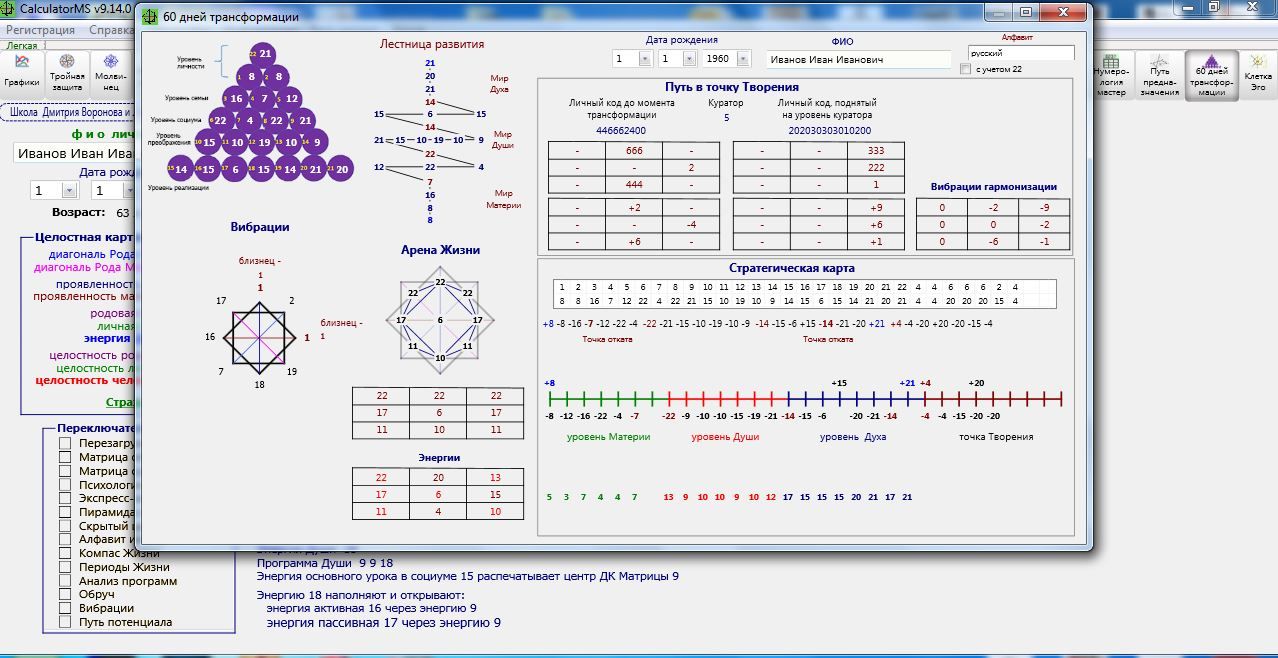This screenshot has height=658, width=1278.
Task: Minimize the 60 дней трансформации window
Action: pyautogui.click(x=998, y=13)
